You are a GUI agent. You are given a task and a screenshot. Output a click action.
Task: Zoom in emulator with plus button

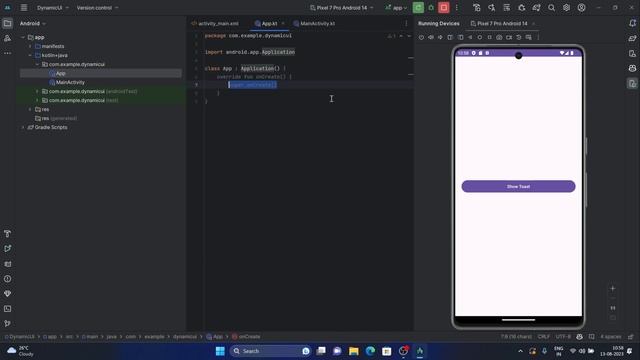point(613,288)
